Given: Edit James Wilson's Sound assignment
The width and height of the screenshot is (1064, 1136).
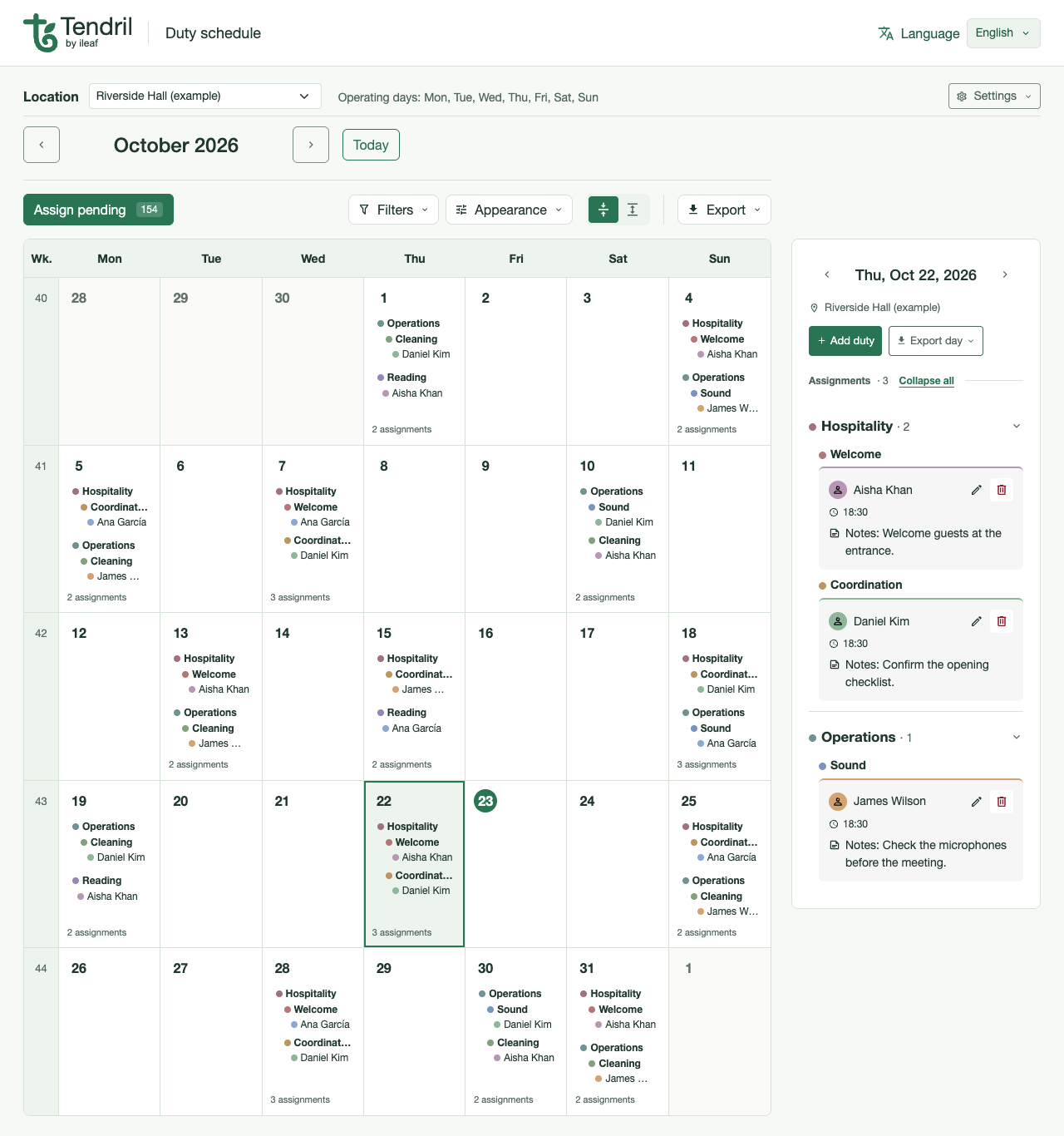Looking at the screenshot, I should click(x=977, y=802).
